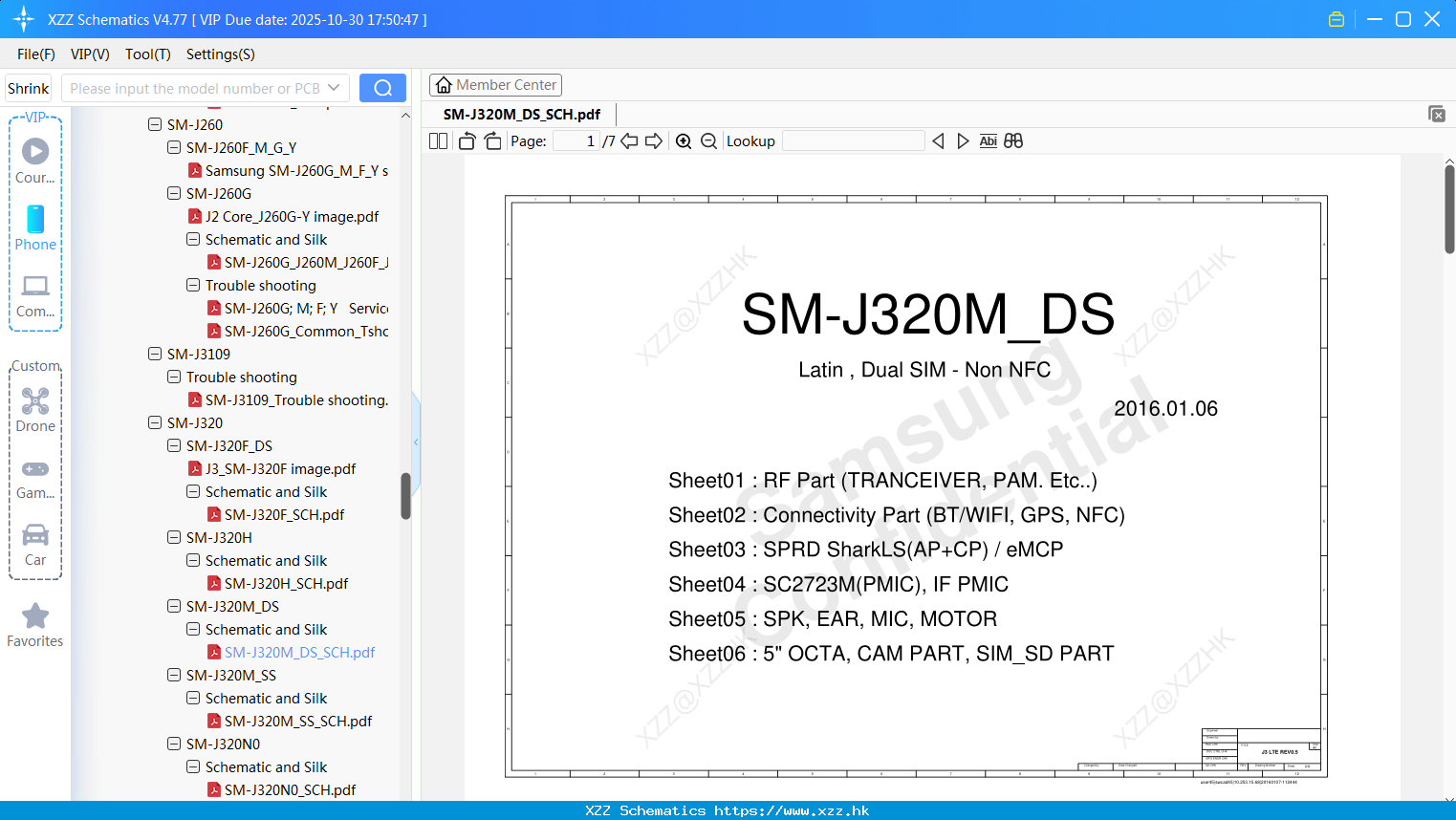Open the File(F) menu

point(36,54)
